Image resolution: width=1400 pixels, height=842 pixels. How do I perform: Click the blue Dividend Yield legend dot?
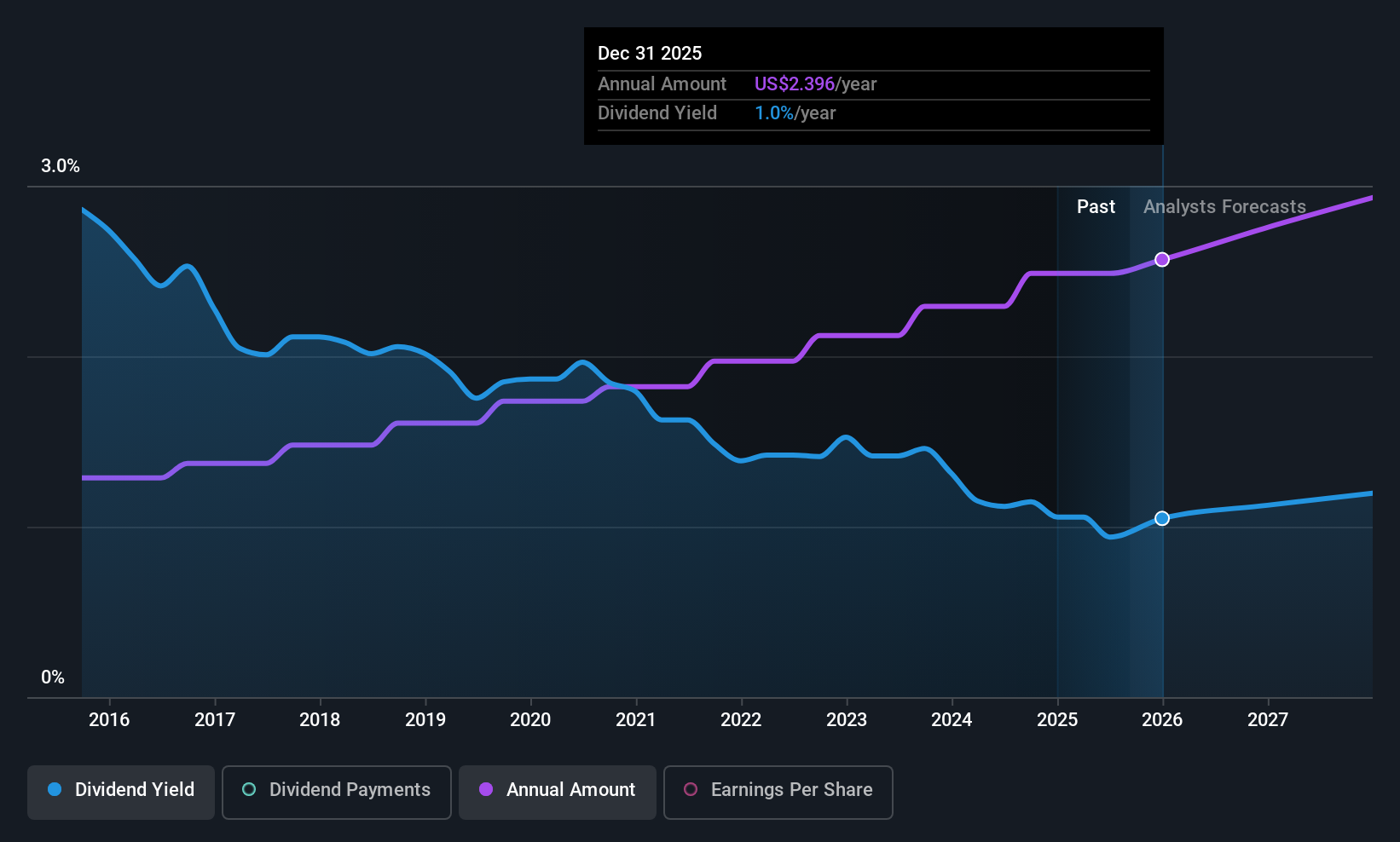pyautogui.click(x=55, y=789)
